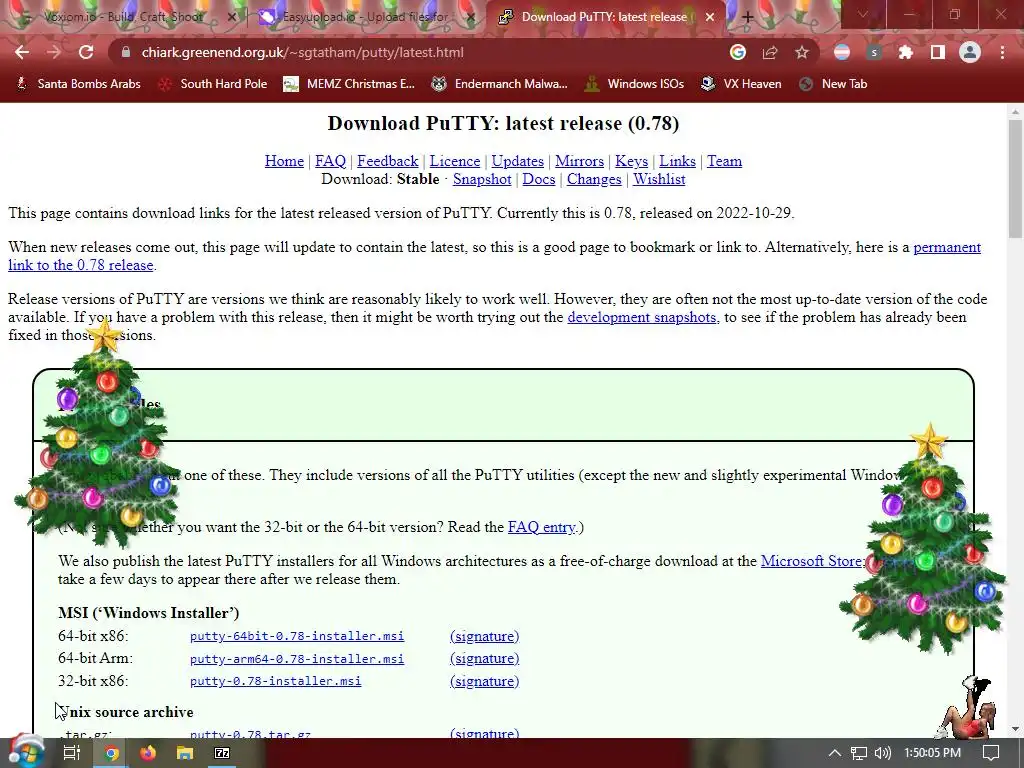Close the Download PuTTY tab

710,17
